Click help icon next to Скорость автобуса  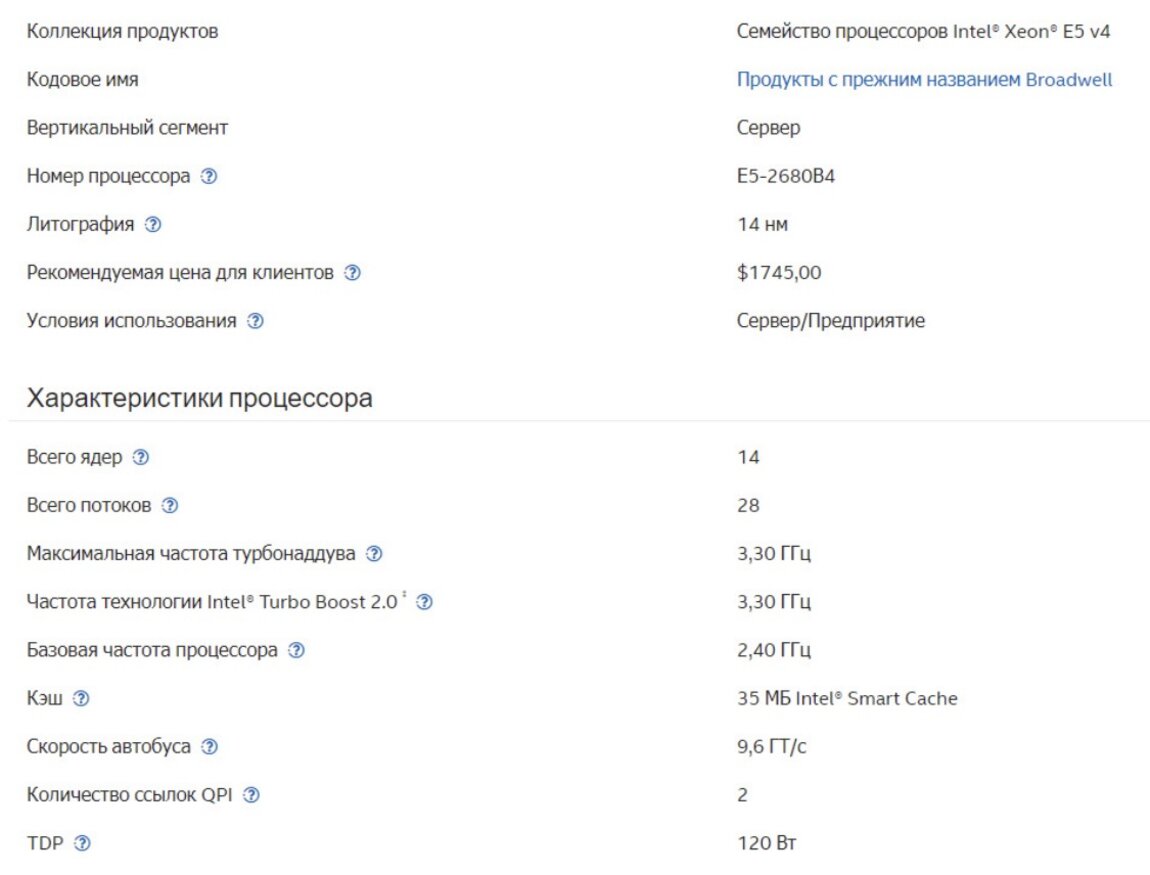point(209,747)
